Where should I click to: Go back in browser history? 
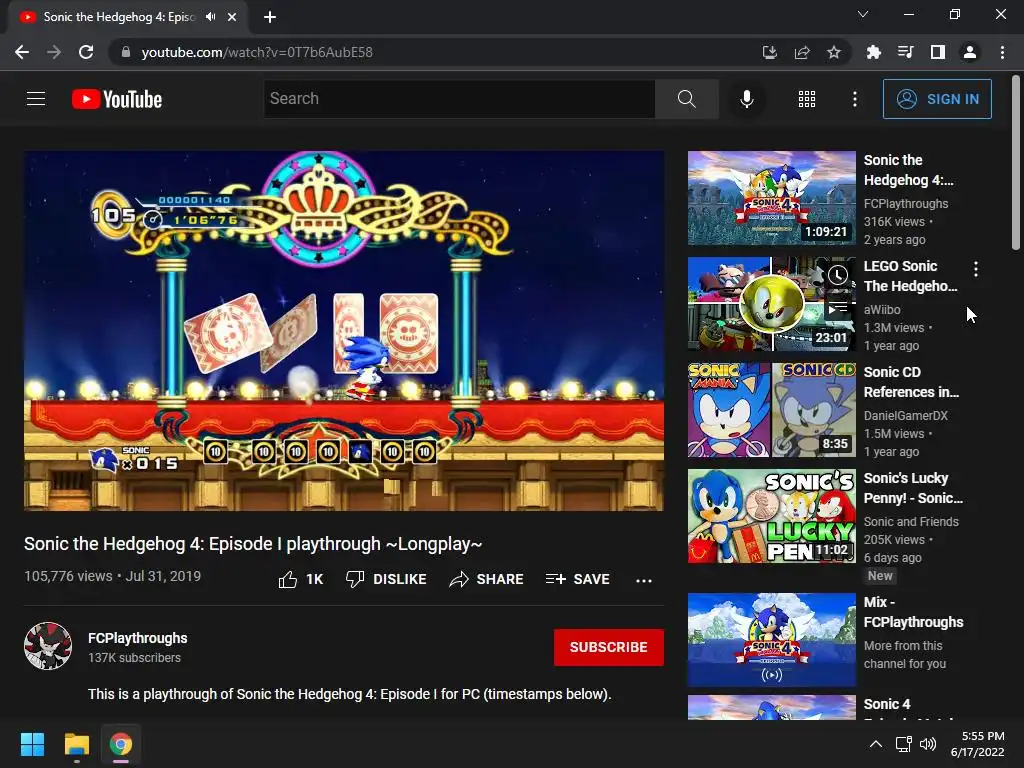(x=22, y=52)
